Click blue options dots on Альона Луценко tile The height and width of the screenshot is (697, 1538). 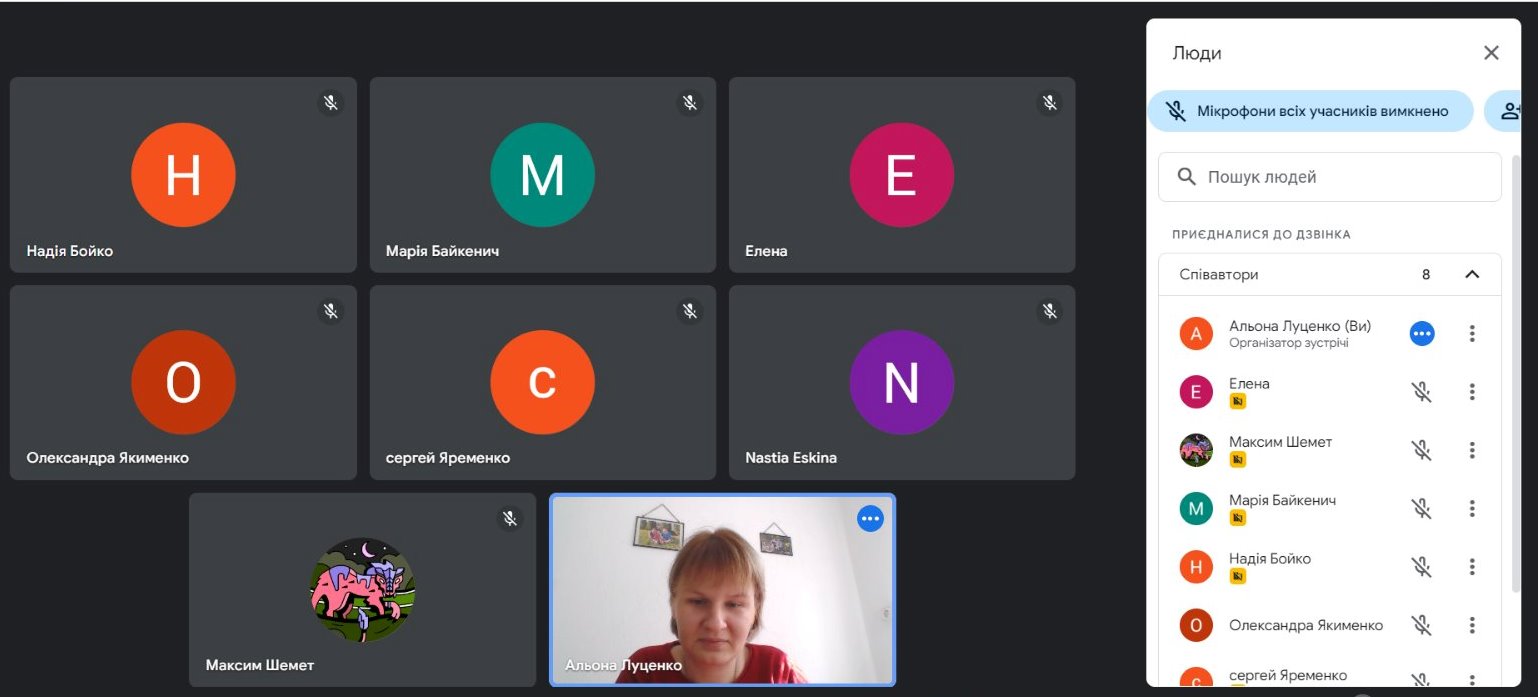870,518
